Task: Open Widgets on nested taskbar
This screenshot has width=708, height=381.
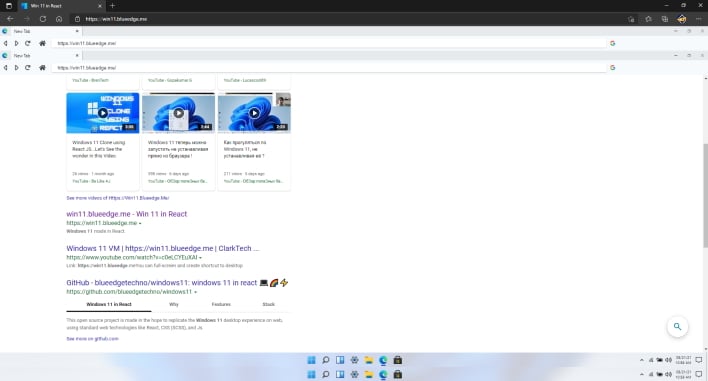Action: coord(340,360)
